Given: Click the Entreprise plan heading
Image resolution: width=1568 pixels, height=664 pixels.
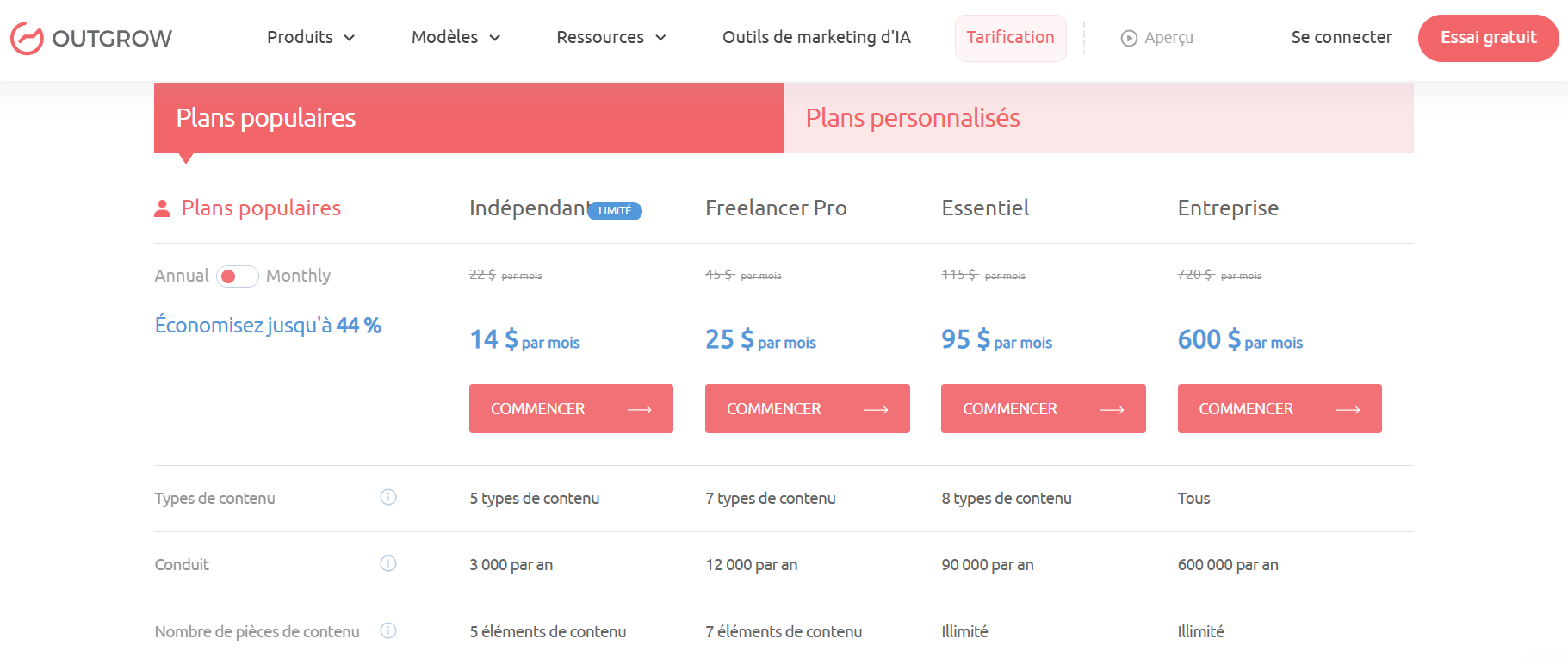Looking at the screenshot, I should coord(1228,208).
